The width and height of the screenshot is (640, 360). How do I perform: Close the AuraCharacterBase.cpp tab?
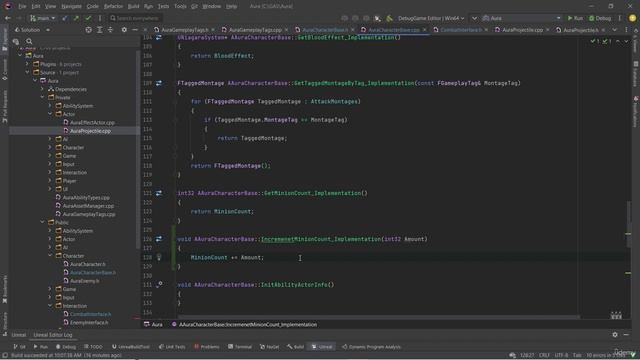pyautogui.click(x=424, y=30)
